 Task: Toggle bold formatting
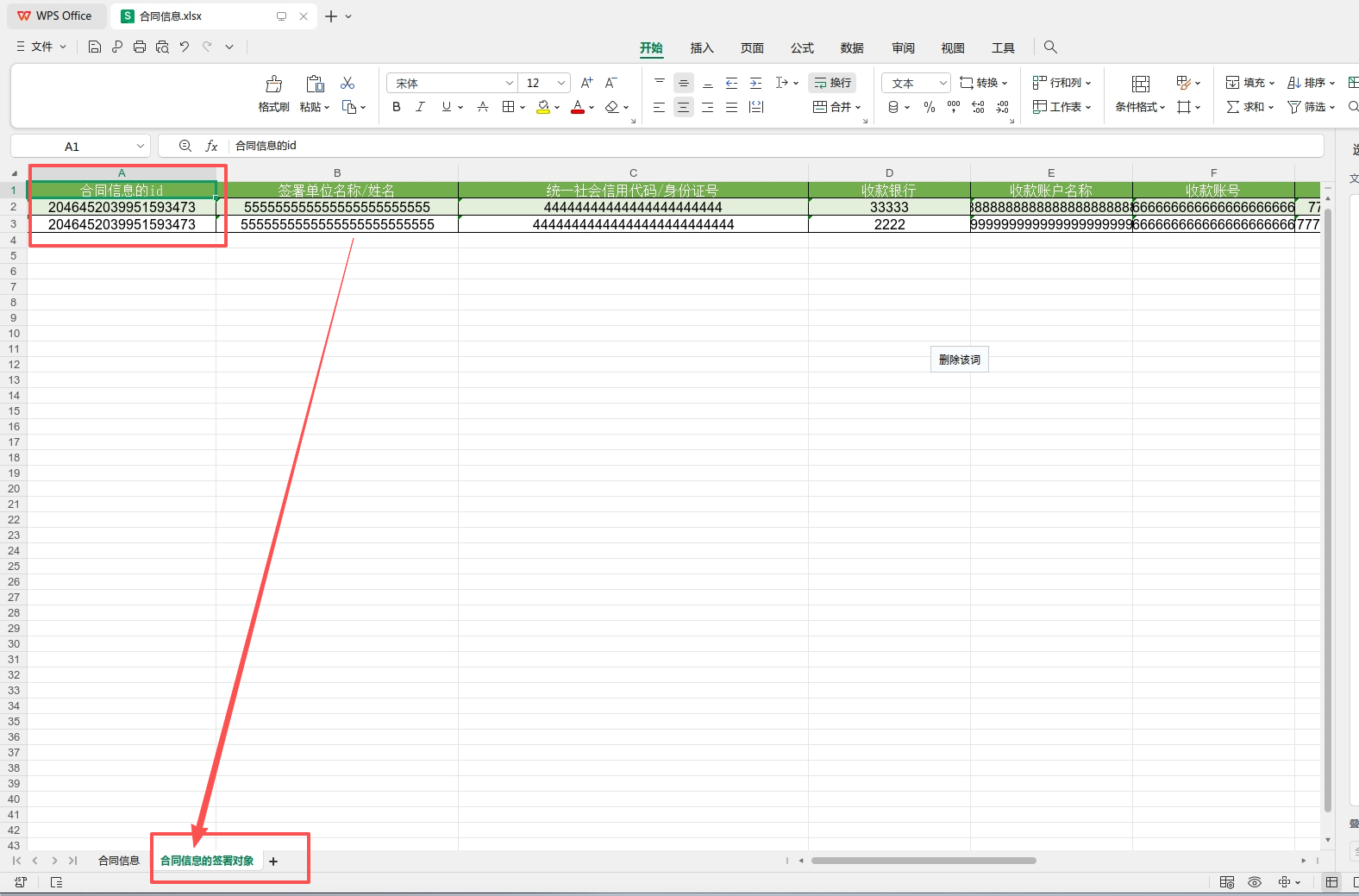[397, 107]
